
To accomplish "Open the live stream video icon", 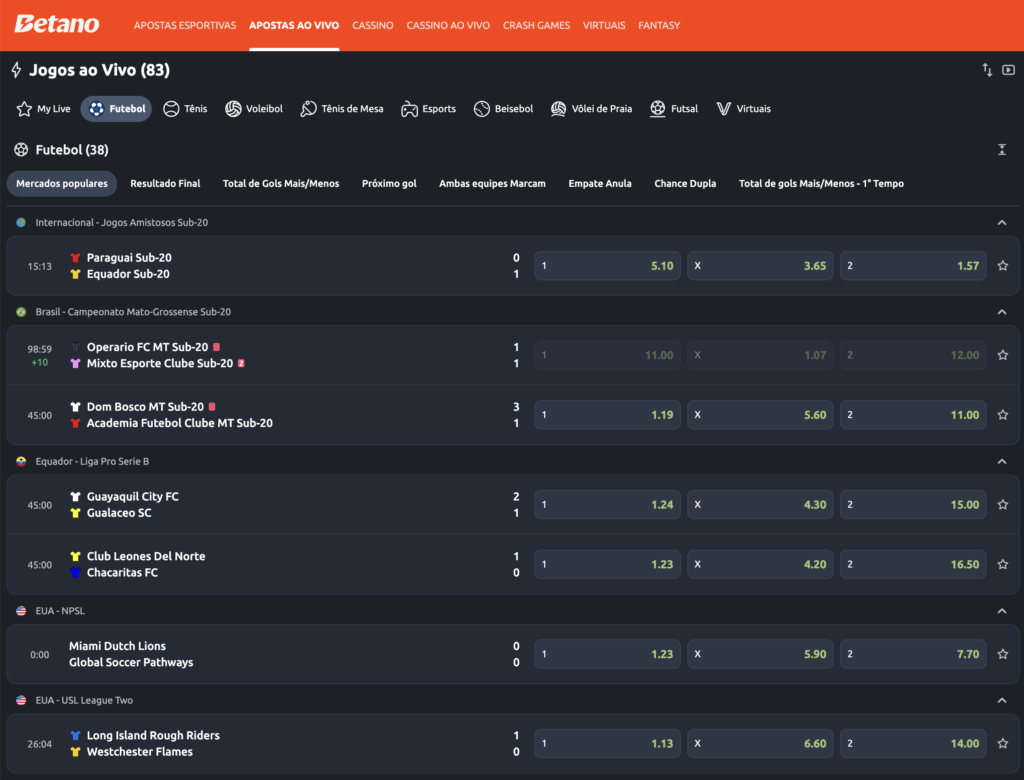I will point(1008,70).
